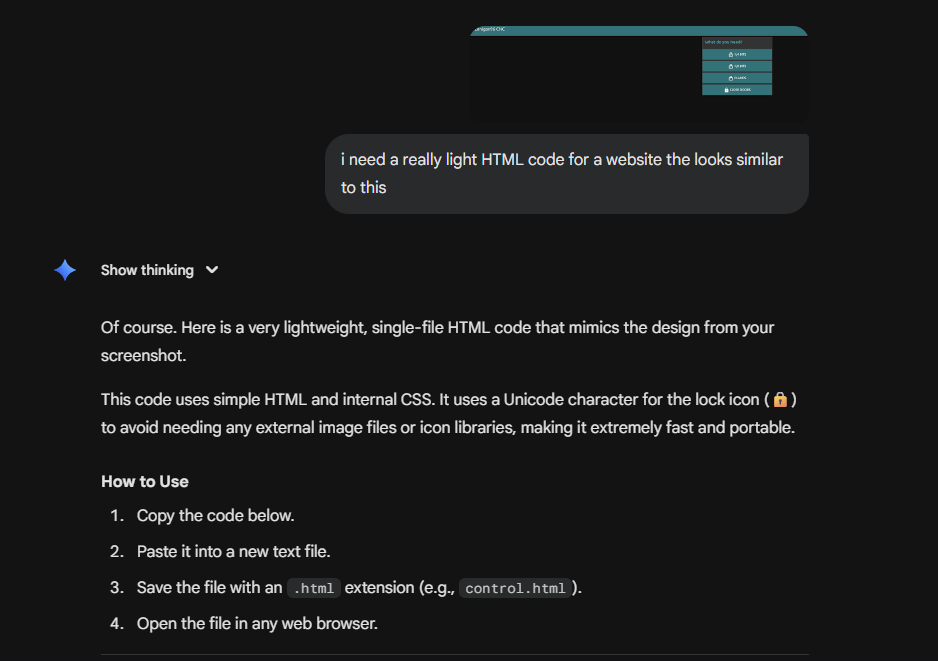Click the teal header bar in attached image
The height and width of the screenshot is (661, 938).
638,31
